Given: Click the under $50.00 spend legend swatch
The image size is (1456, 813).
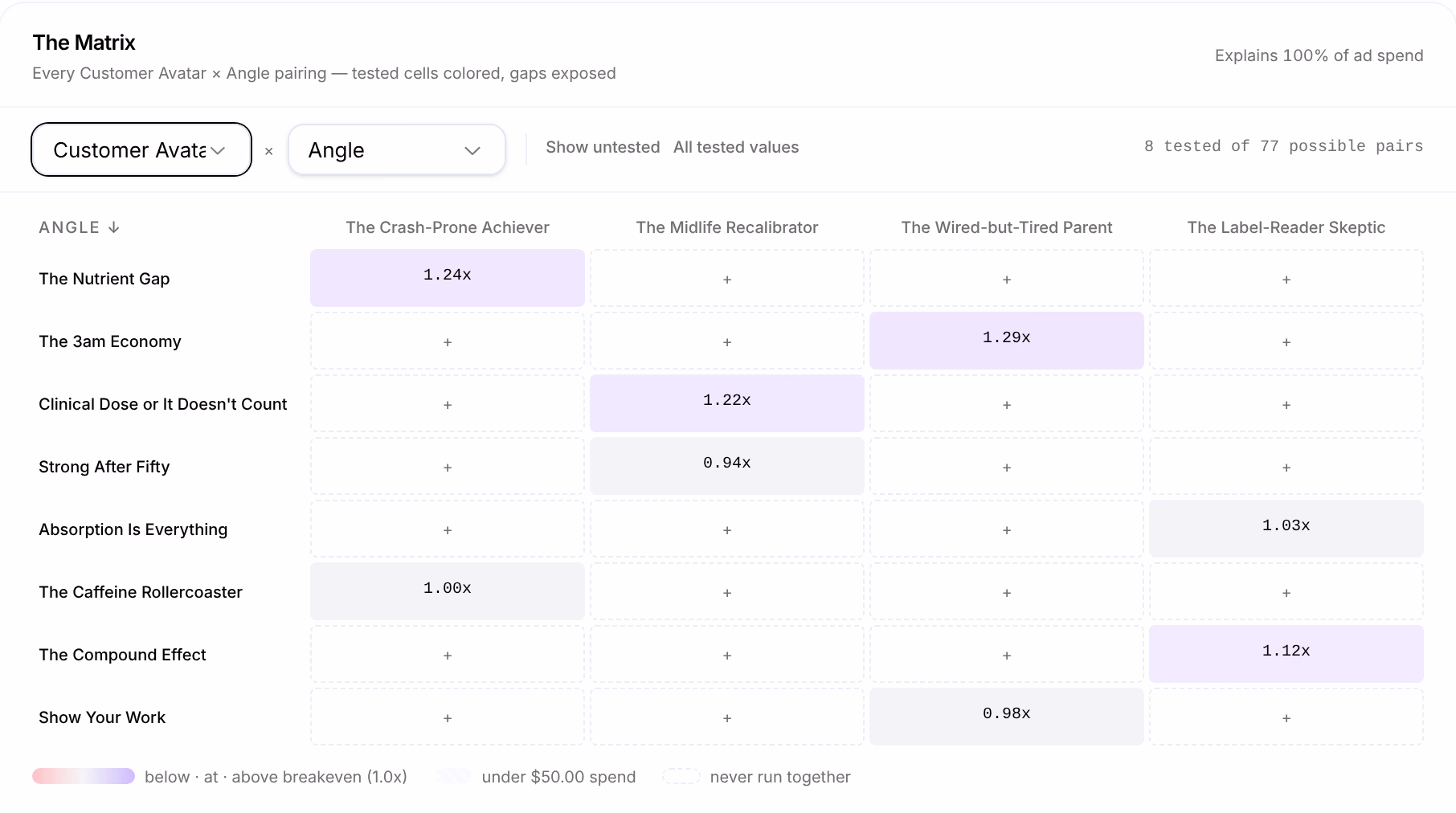Looking at the screenshot, I should (x=454, y=776).
